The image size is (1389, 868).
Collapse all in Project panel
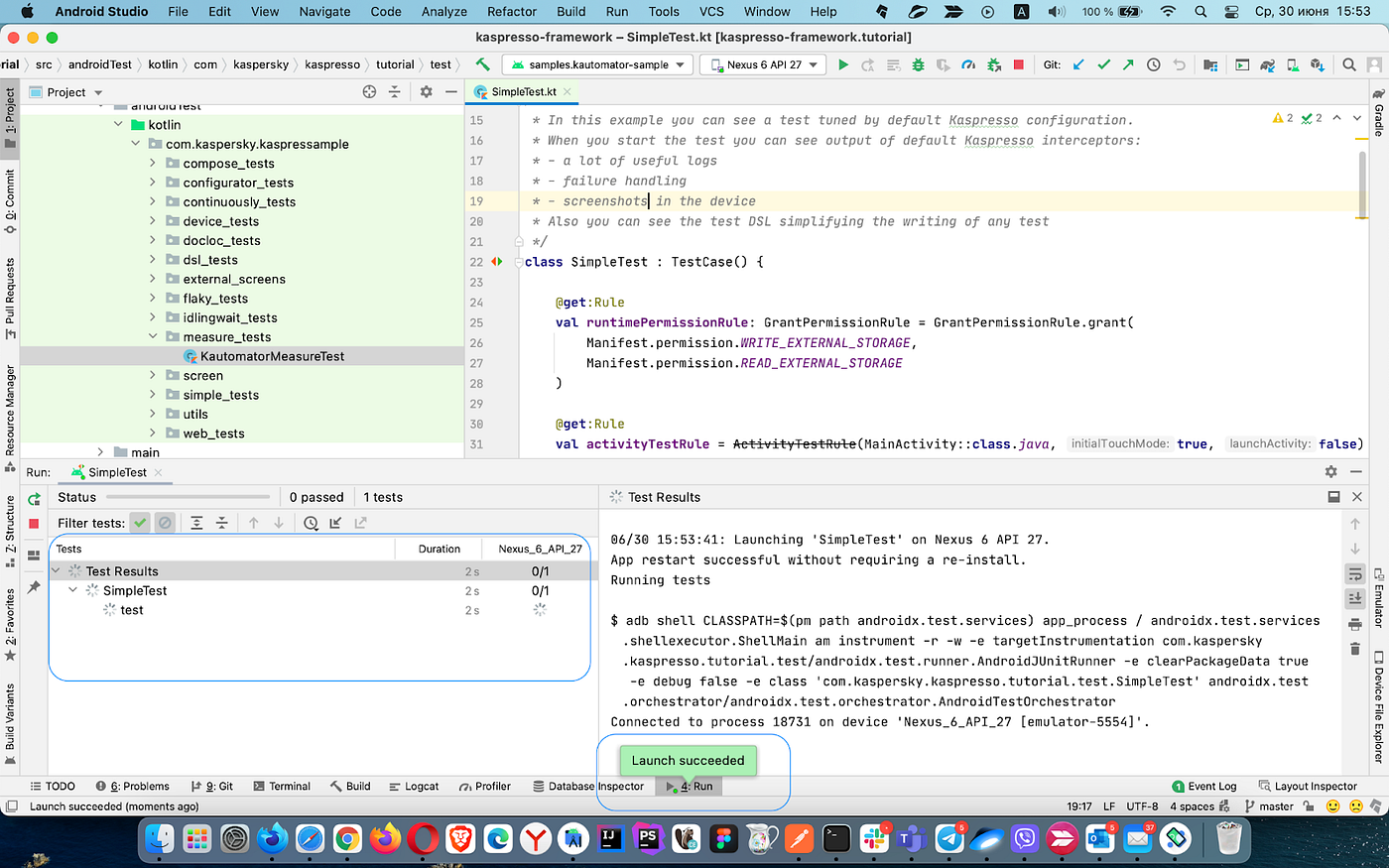pyautogui.click(x=394, y=91)
